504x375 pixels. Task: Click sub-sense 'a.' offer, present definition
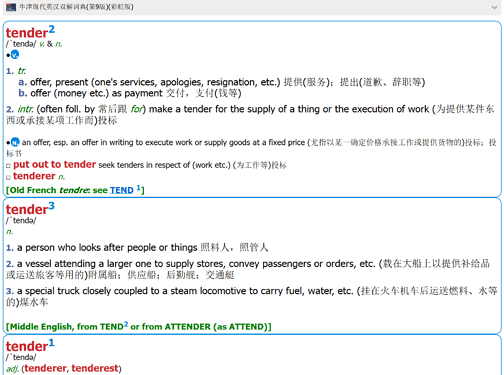pyautogui.click(x=222, y=82)
